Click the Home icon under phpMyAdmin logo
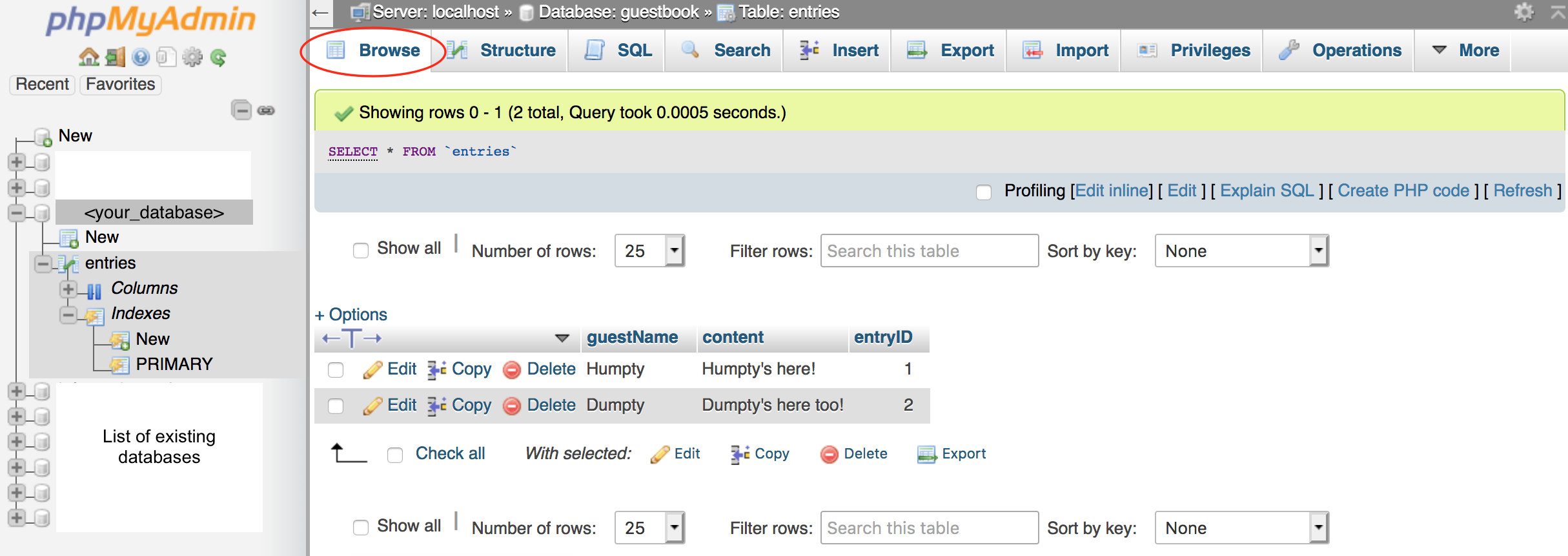 [x=89, y=57]
